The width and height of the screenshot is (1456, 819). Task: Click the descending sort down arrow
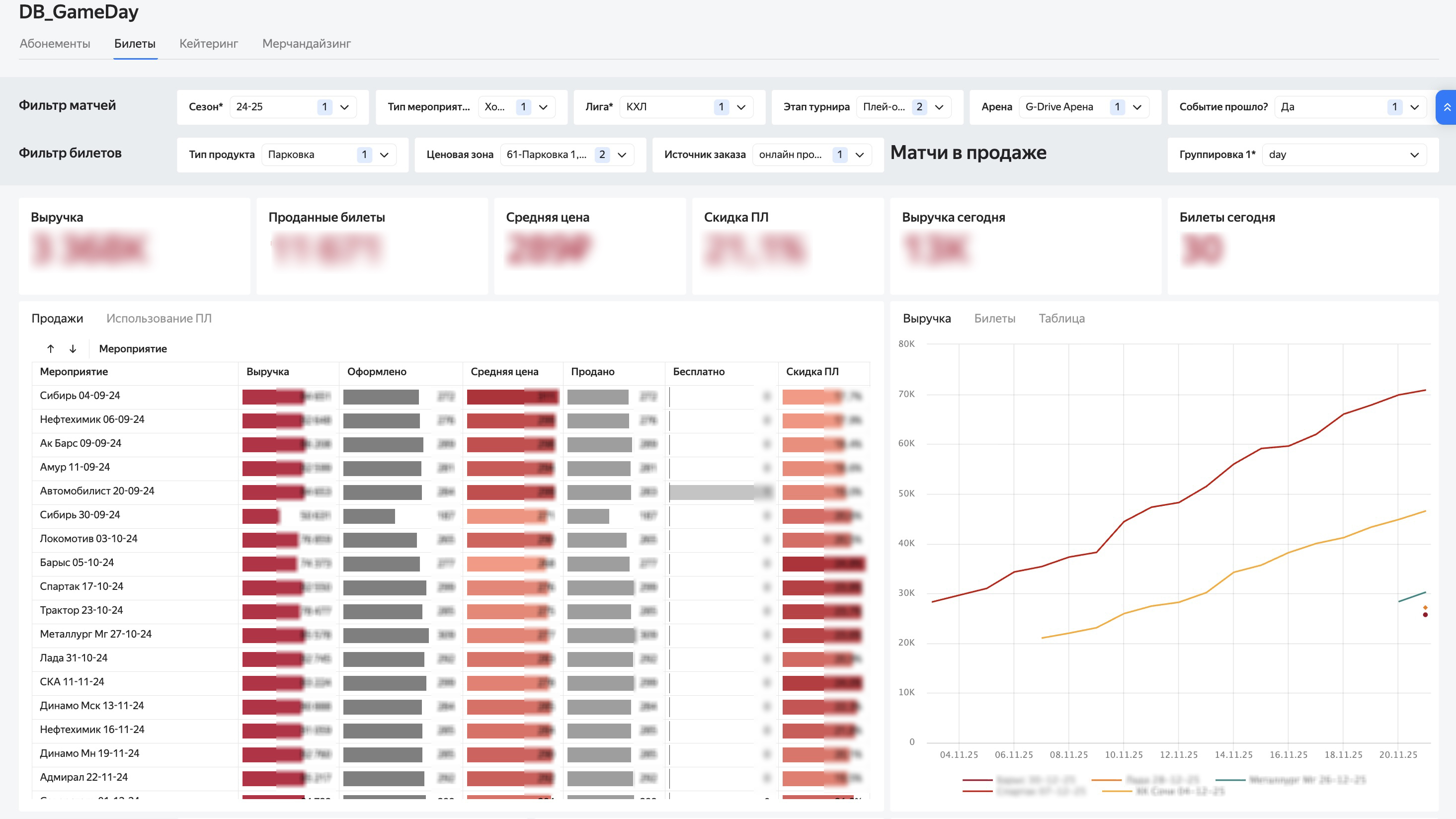(73, 349)
